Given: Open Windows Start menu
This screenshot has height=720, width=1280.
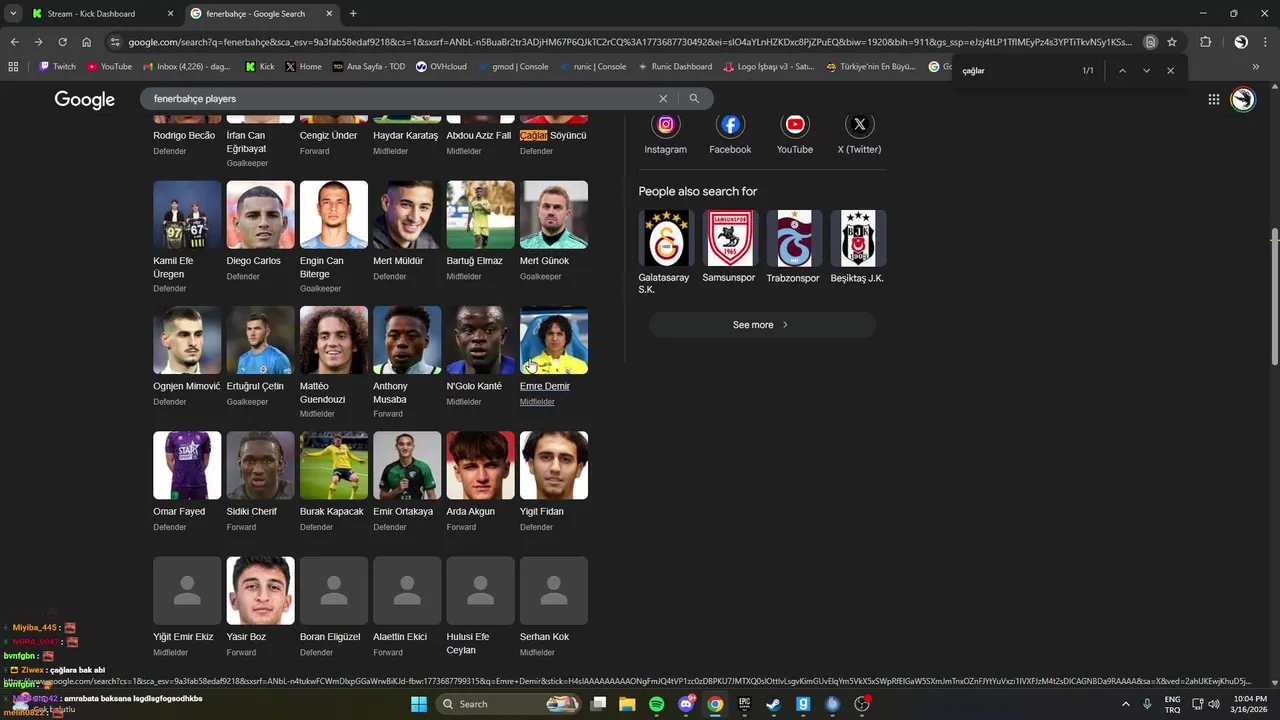Looking at the screenshot, I should (419, 704).
